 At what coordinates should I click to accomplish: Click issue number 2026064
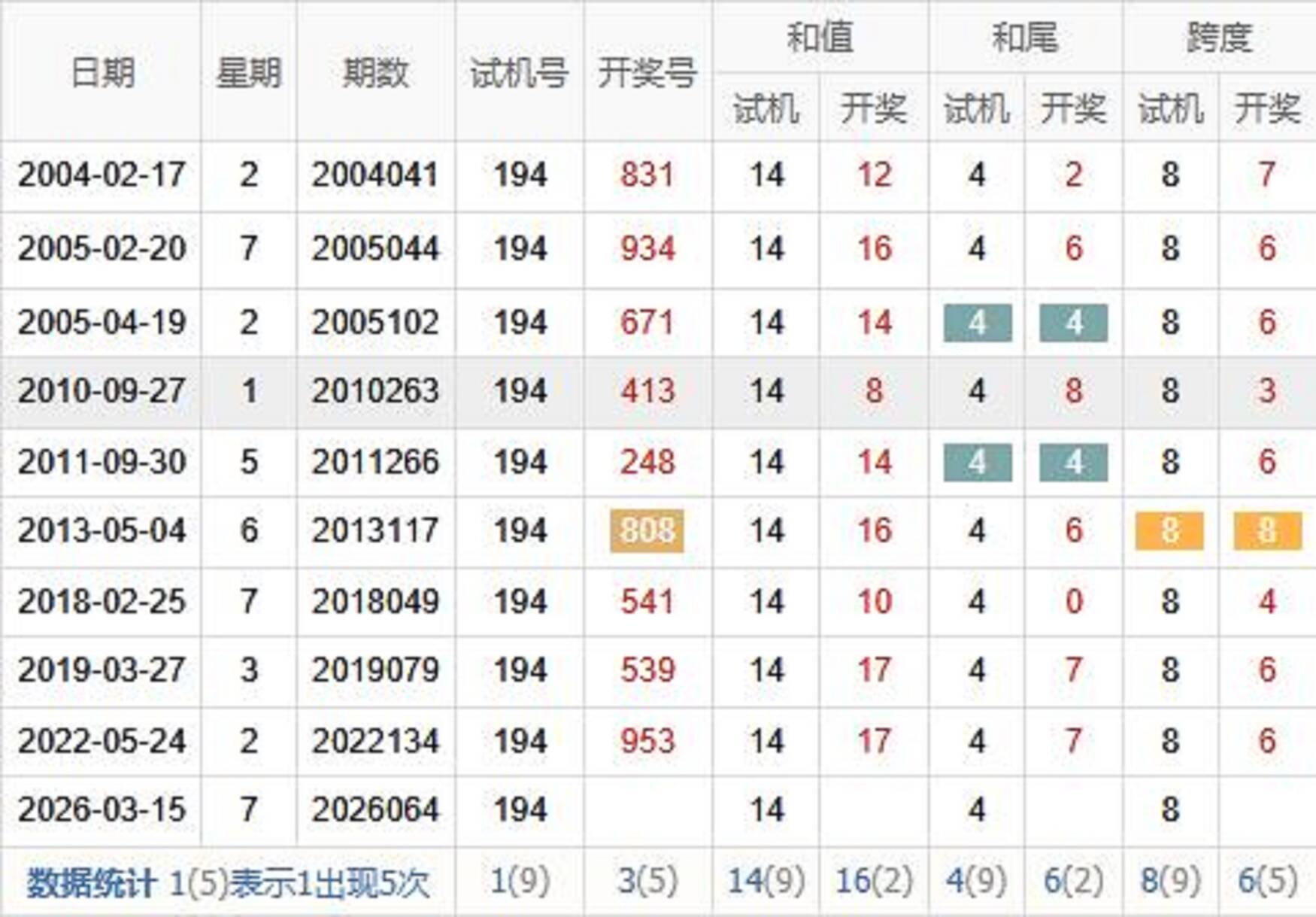coord(375,810)
